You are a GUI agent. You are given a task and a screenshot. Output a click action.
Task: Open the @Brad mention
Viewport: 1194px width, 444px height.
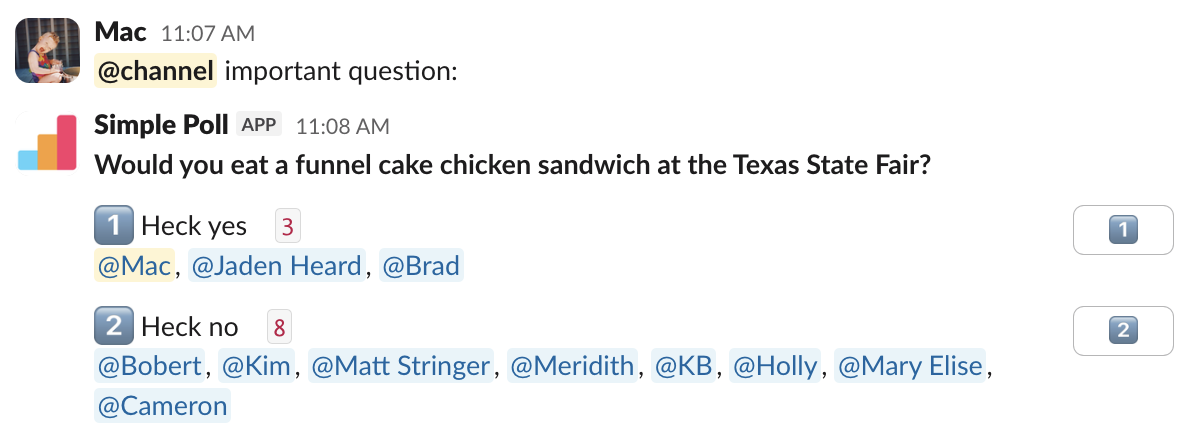[x=420, y=266]
